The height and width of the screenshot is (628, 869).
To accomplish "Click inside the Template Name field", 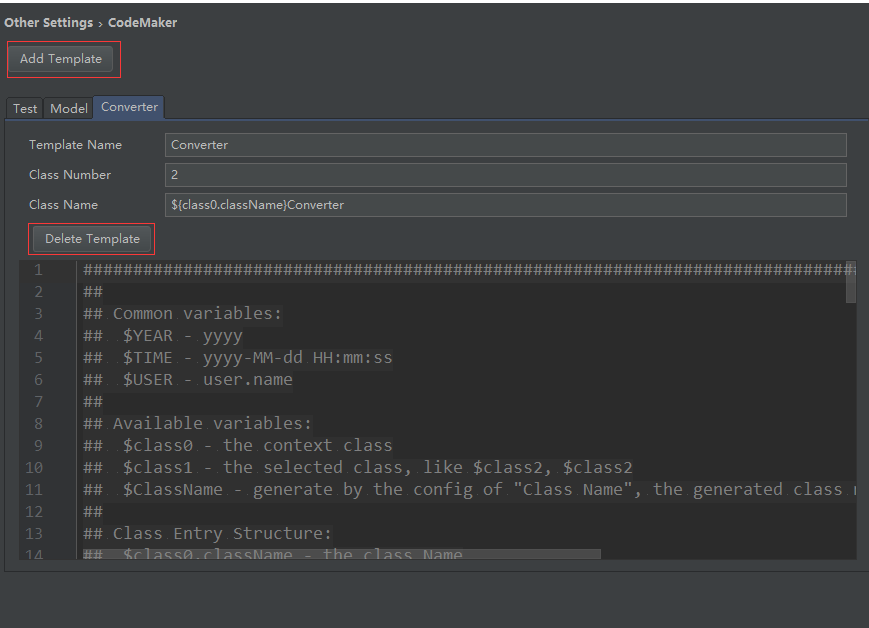I will click(x=400, y=144).
